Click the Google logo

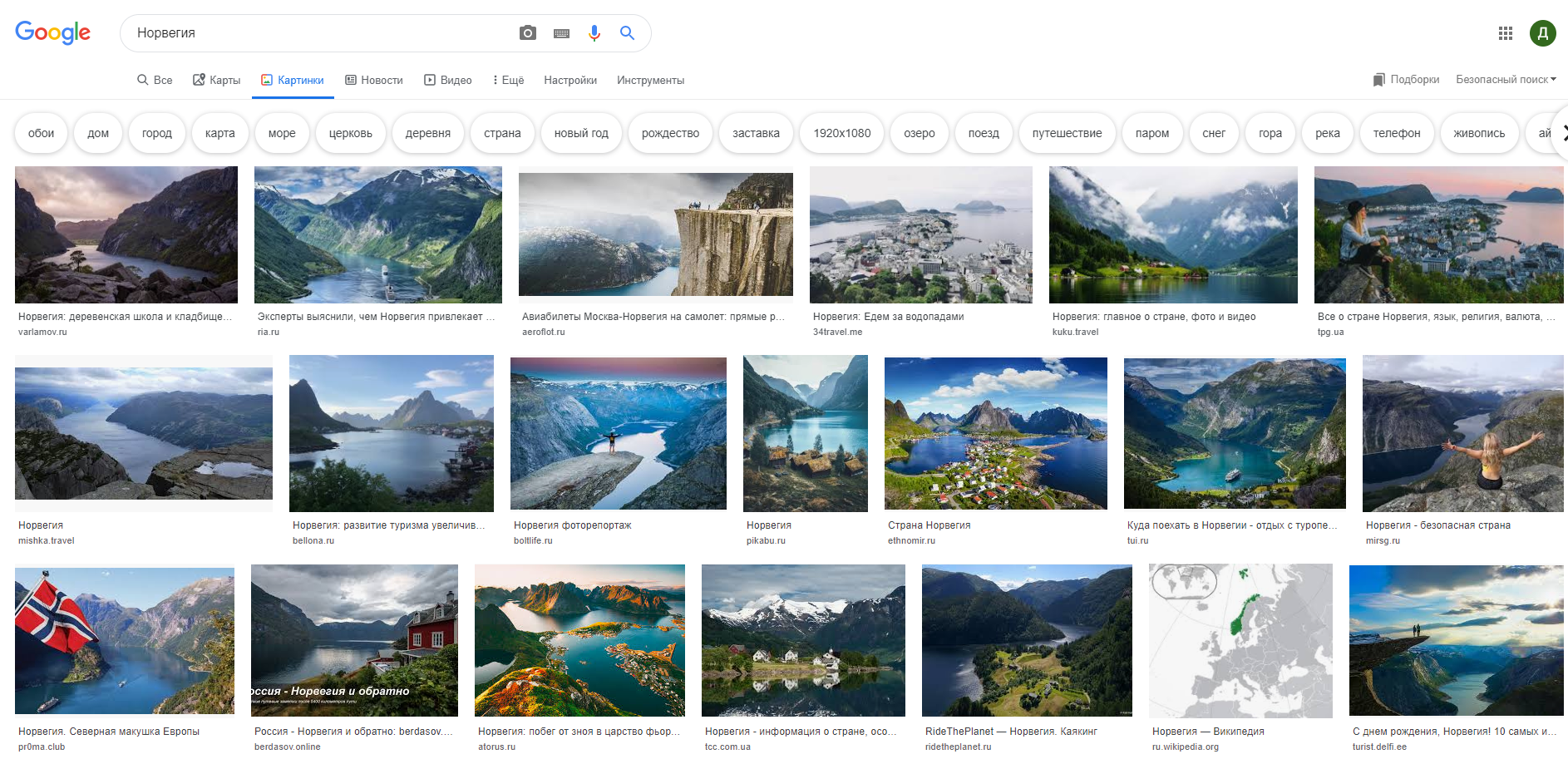[53, 32]
